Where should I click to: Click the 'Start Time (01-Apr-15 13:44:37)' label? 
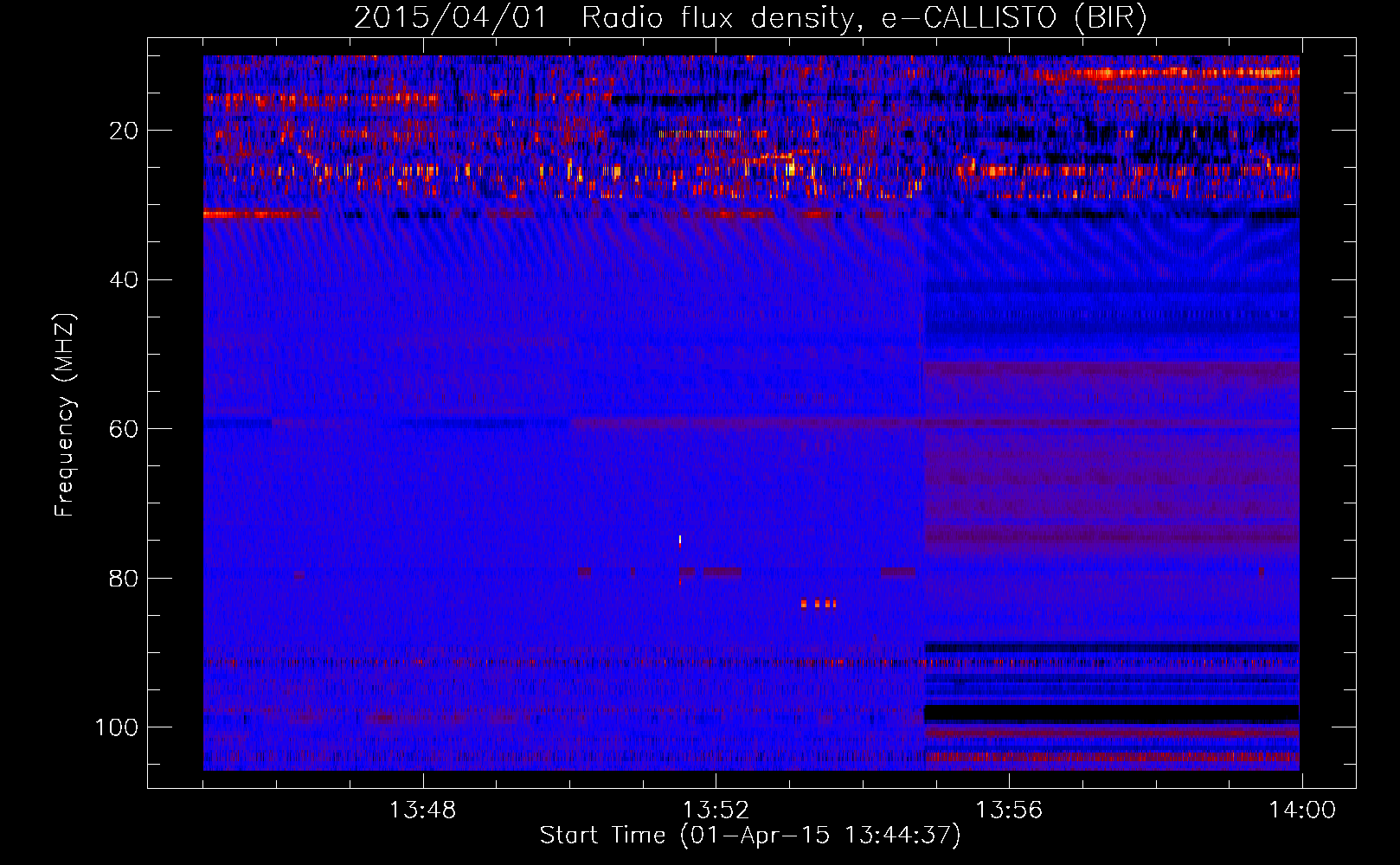(x=750, y=836)
